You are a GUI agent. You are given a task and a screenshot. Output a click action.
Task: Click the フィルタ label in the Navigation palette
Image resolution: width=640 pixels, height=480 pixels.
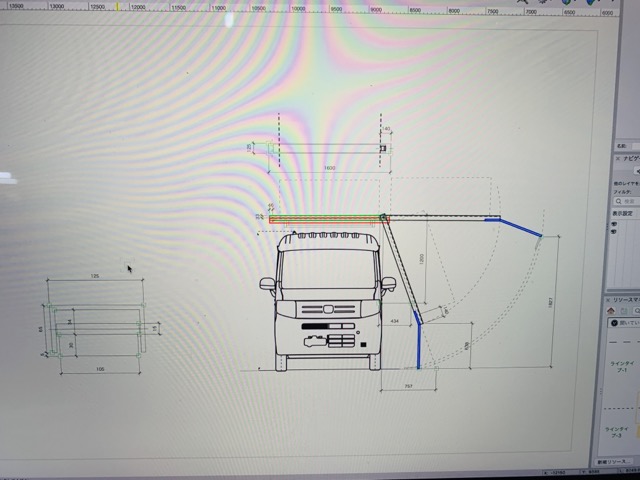point(622,192)
